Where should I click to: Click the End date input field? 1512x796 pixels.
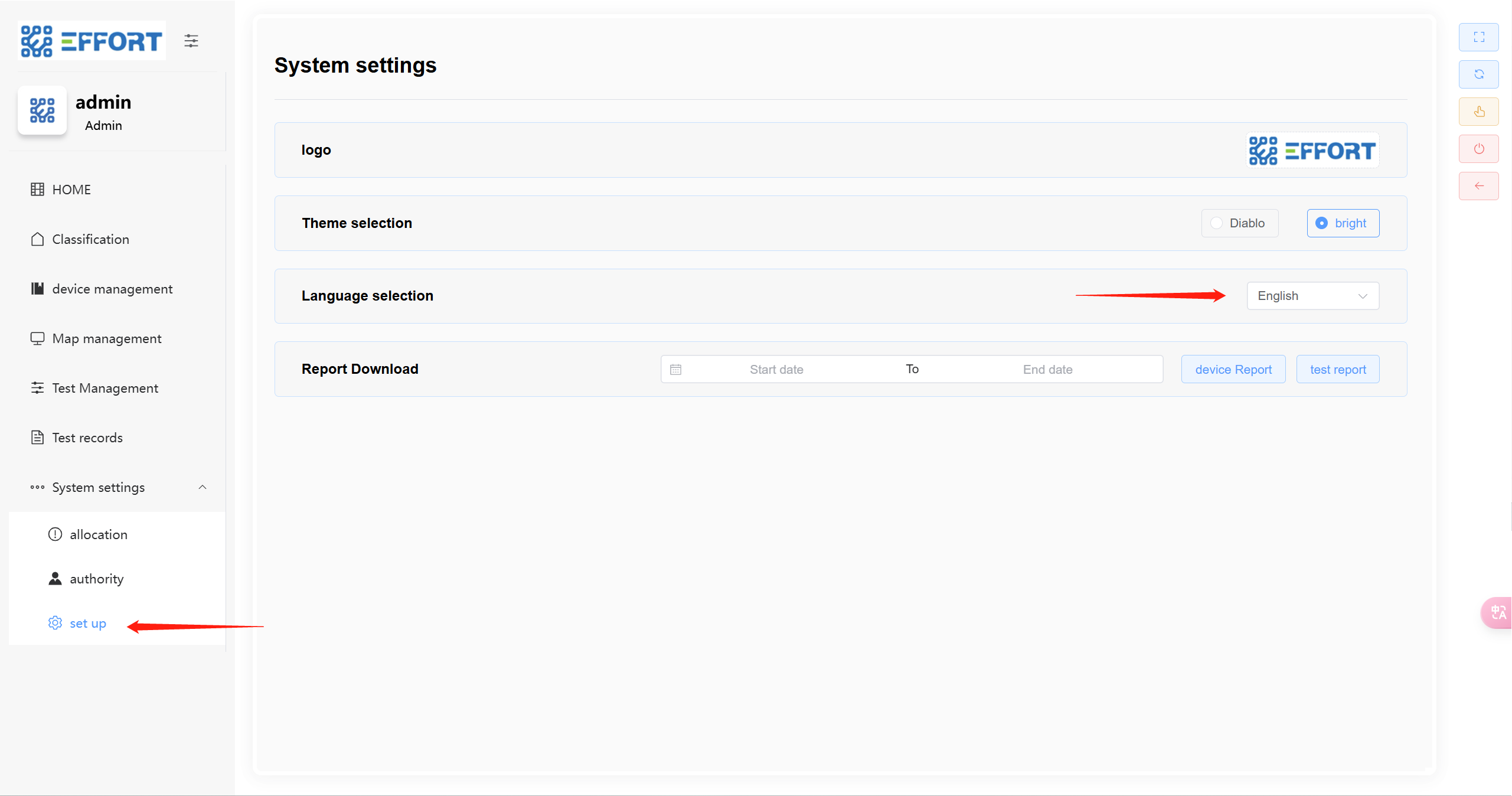click(x=1047, y=370)
